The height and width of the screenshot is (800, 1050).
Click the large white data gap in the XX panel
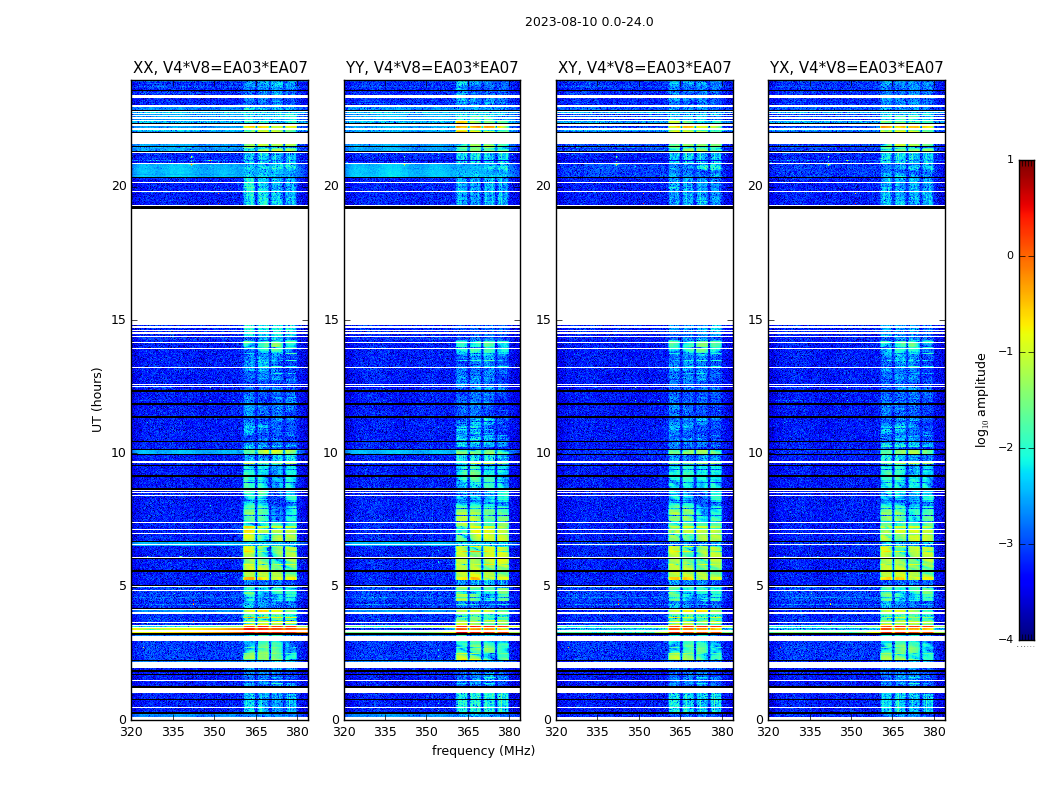(x=220, y=266)
